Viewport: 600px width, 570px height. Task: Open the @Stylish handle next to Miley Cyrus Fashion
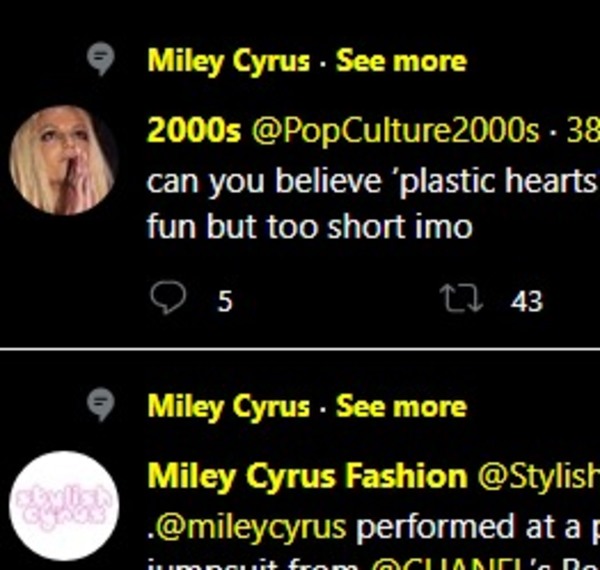point(538,476)
